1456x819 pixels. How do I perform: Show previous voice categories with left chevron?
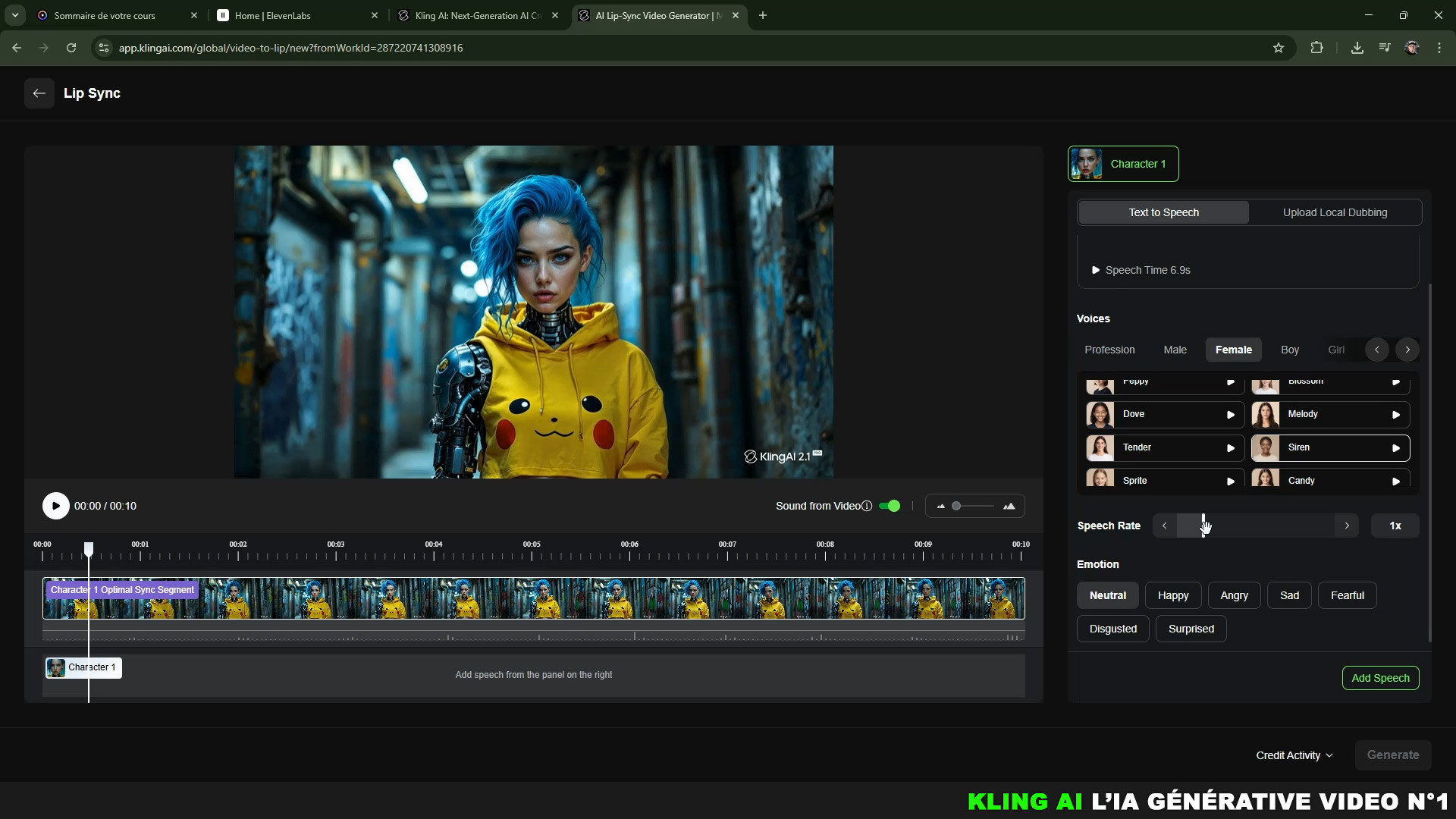(1376, 350)
